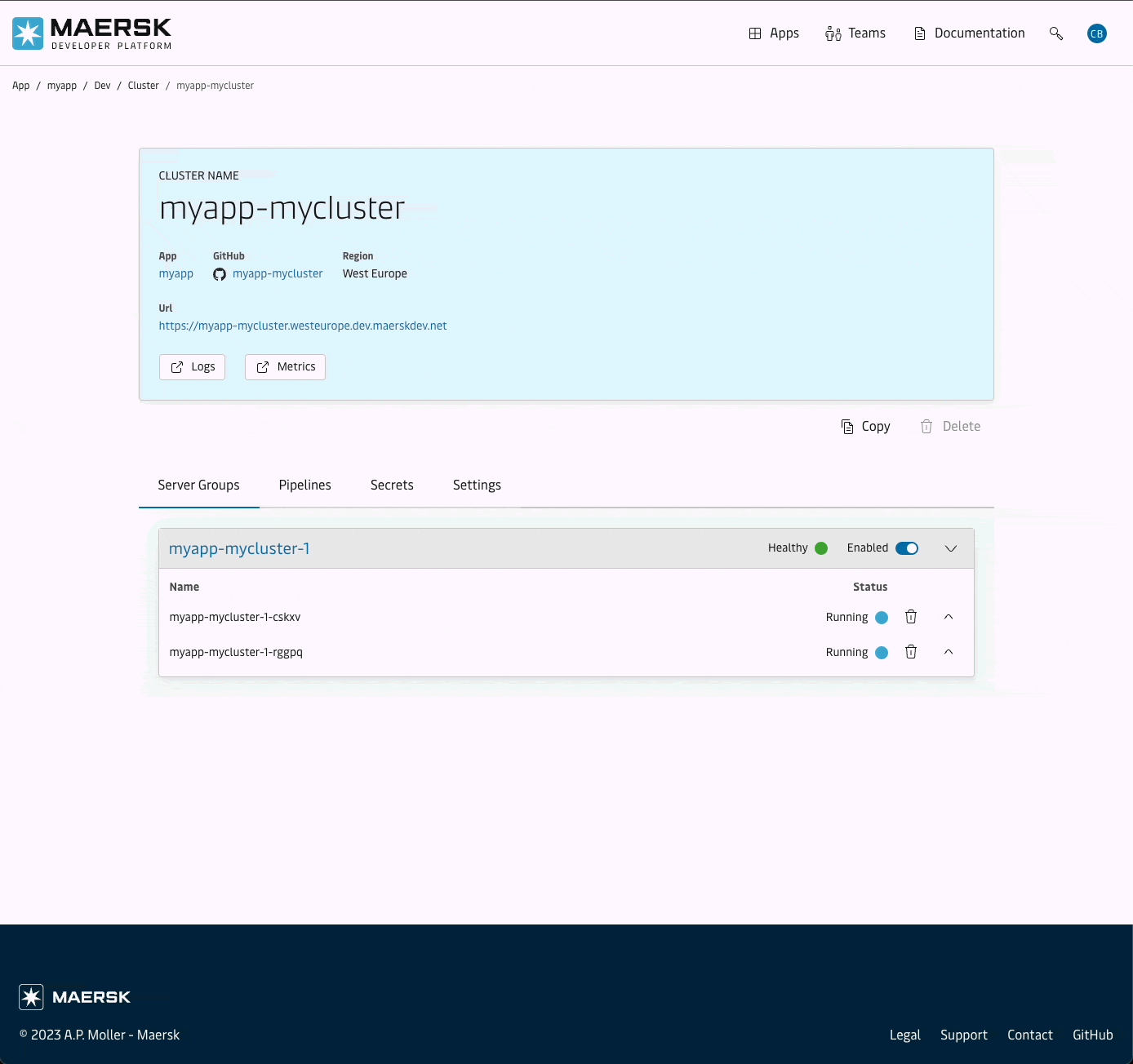Select the myapp-mycluster-1-cskxv pod name
1133x1064 pixels.
[235, 618]
